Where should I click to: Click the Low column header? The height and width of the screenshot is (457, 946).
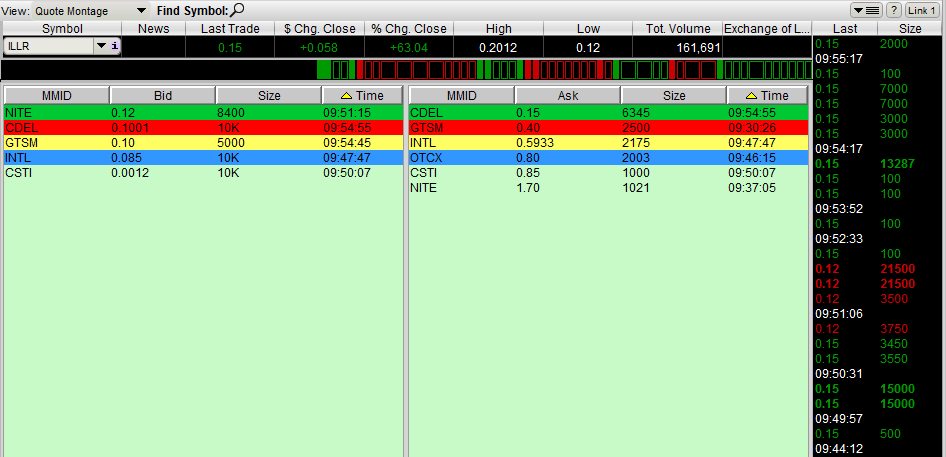pyautogui.click(x=588, y=28)
